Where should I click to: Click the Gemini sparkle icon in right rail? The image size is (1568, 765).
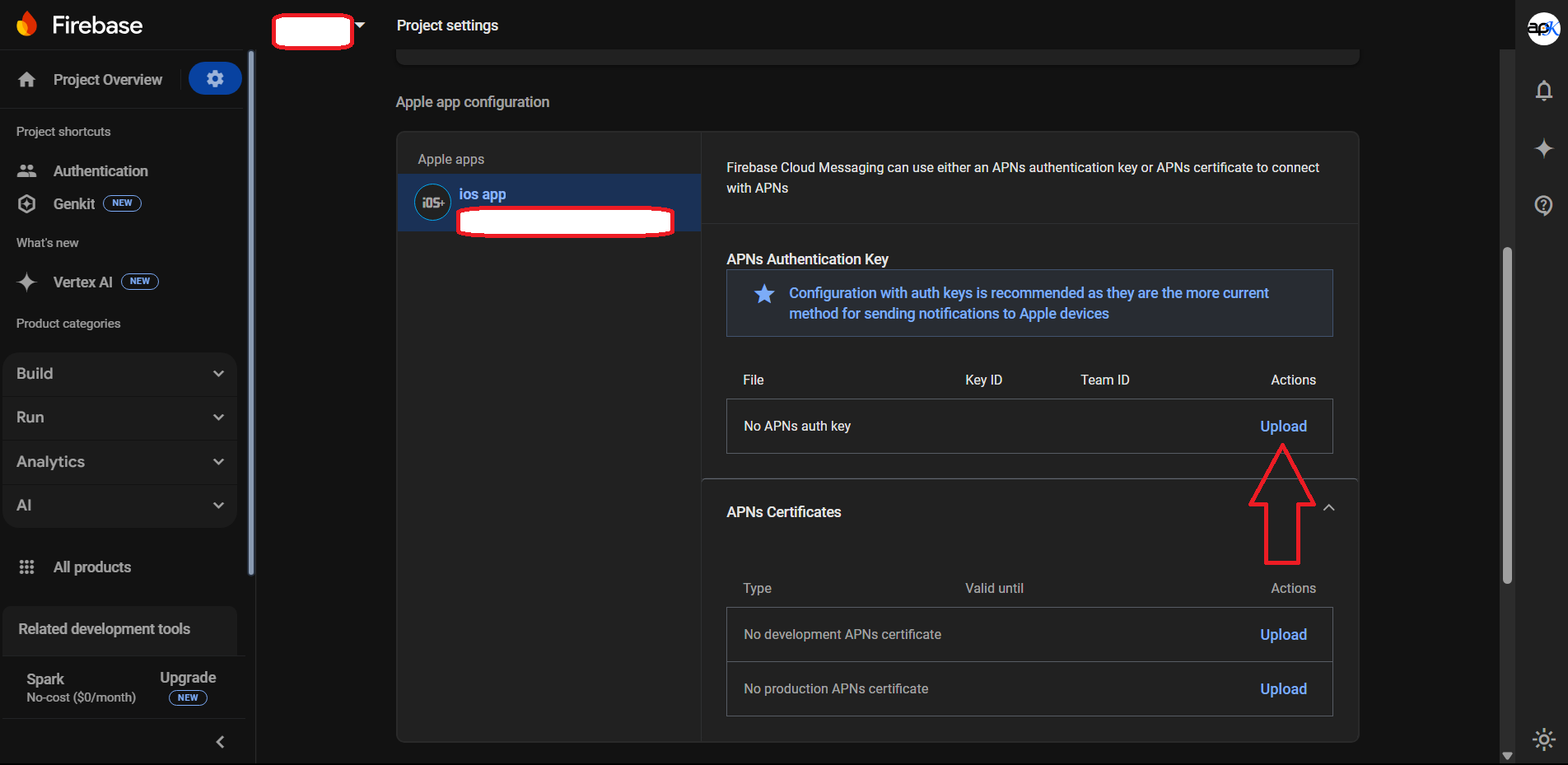click(x=1544, y=148)
